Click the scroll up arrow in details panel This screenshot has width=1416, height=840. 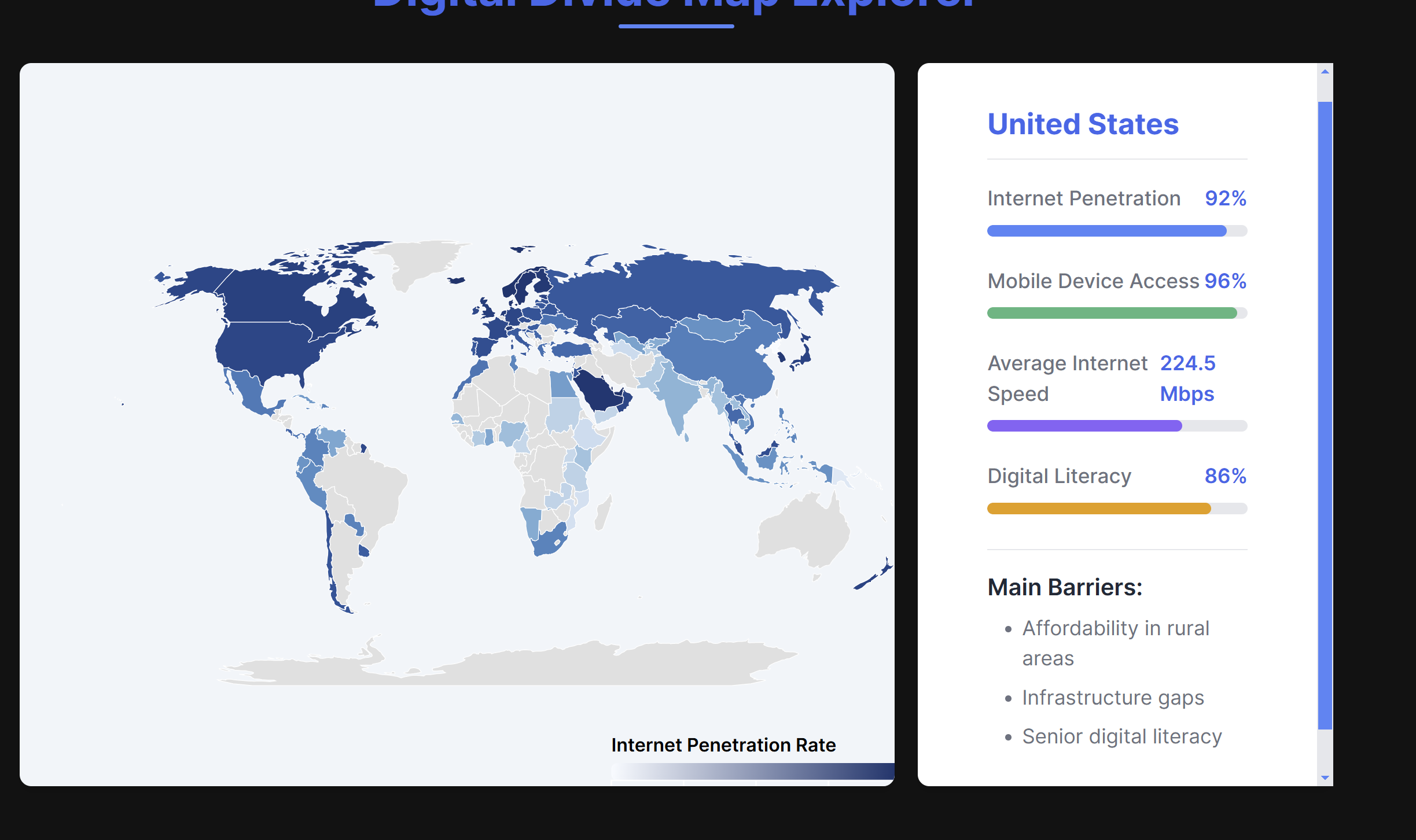tap(1325, 72)
